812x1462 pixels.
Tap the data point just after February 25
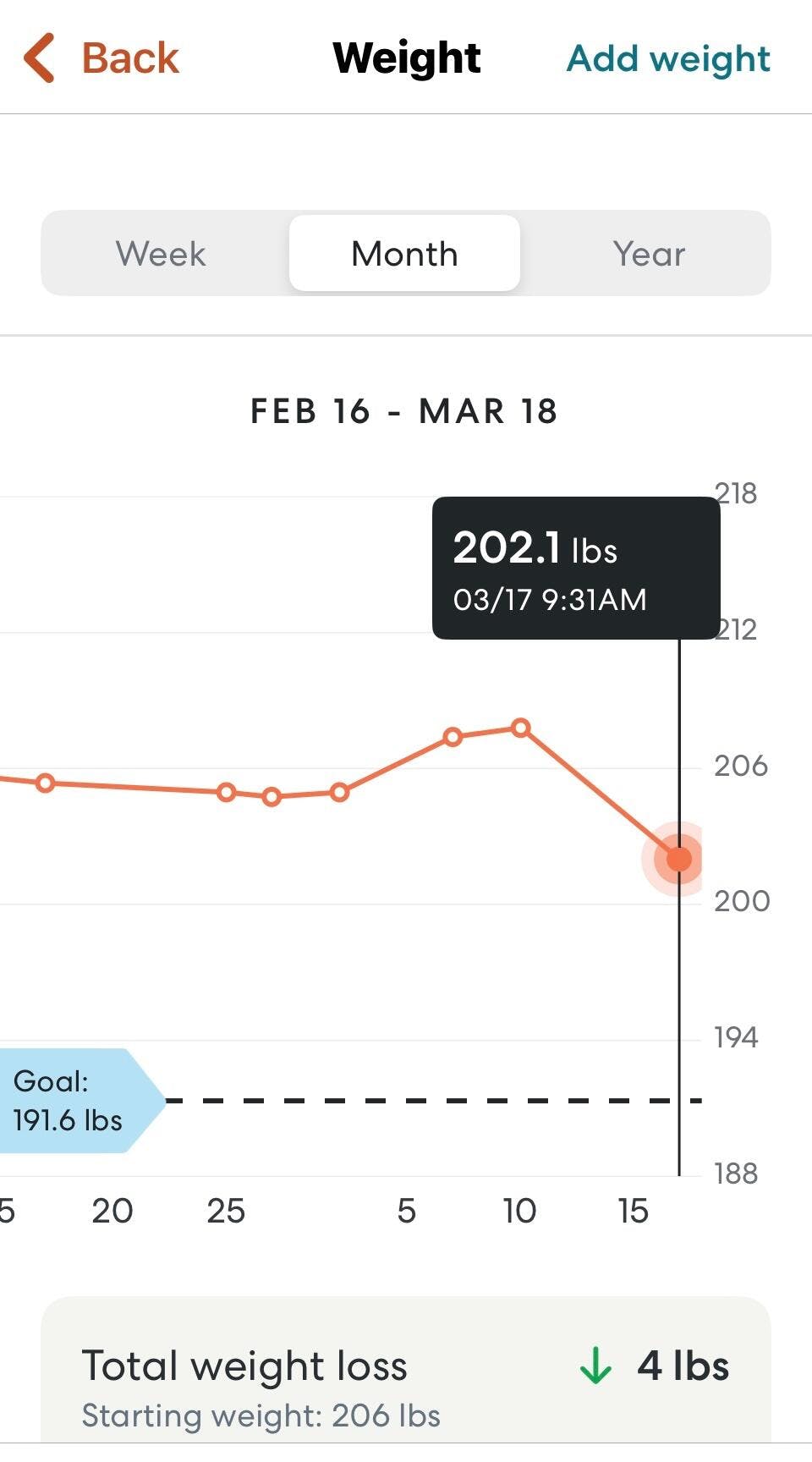coord(272,796)
